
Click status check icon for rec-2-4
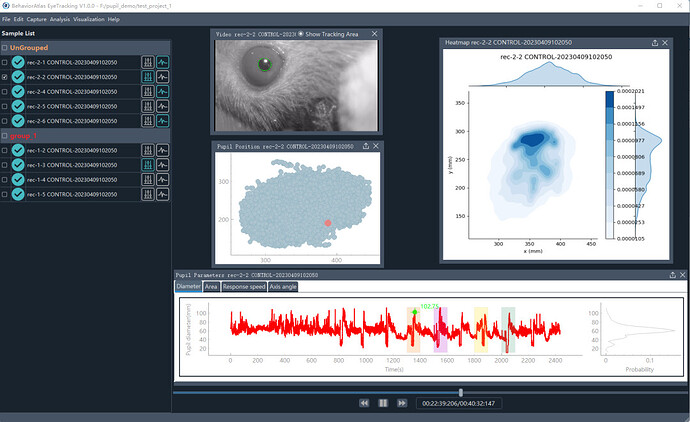pos(18,106)
